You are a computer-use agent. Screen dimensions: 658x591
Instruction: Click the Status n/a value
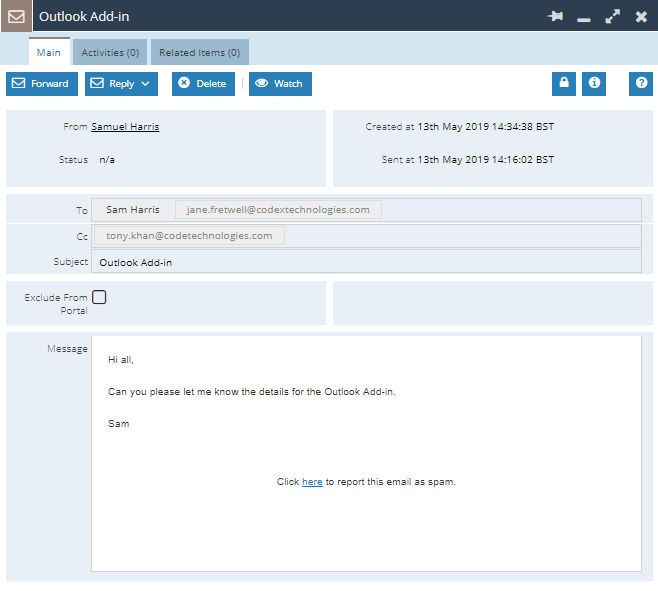coord(107,160)
